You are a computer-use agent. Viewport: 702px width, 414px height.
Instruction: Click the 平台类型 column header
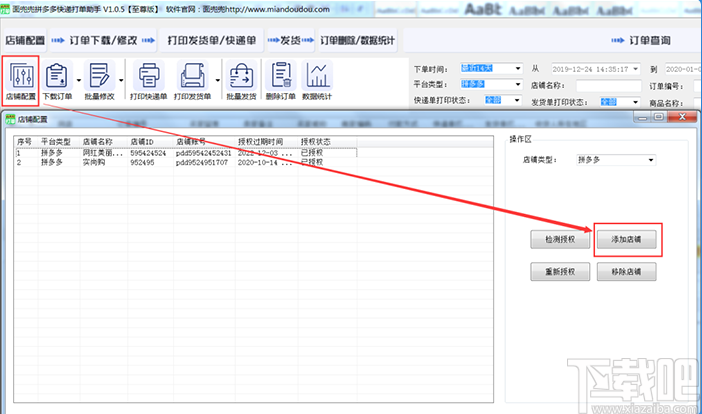59,142
